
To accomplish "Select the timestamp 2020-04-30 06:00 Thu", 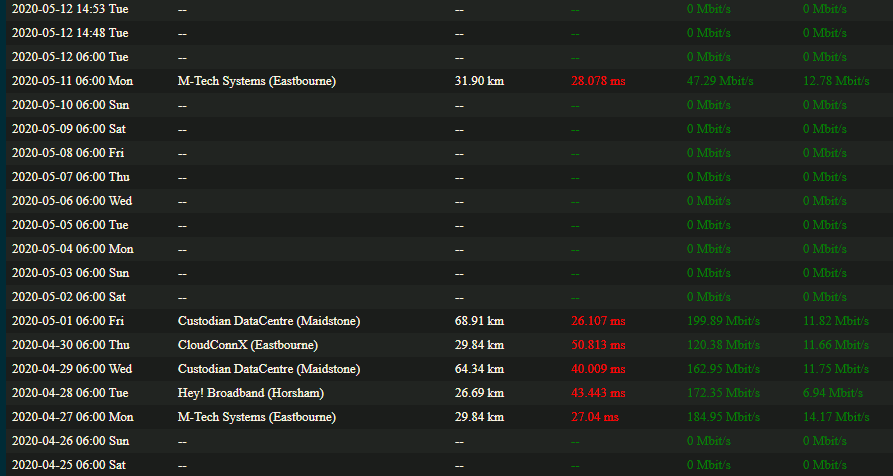I will click(x=71, y=345).
